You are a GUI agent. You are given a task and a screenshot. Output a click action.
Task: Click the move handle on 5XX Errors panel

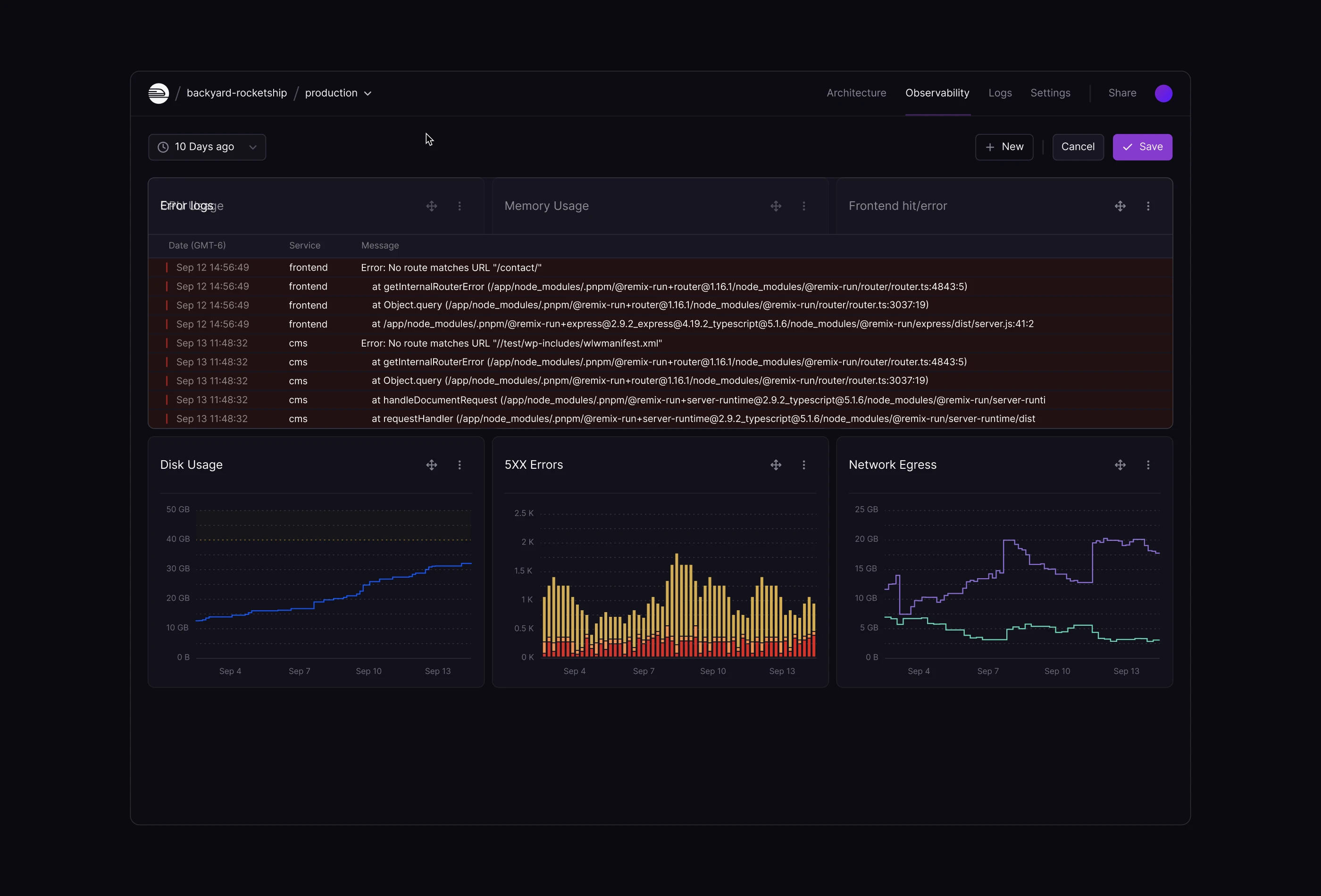pyautogui.click(x=776, y=465)
